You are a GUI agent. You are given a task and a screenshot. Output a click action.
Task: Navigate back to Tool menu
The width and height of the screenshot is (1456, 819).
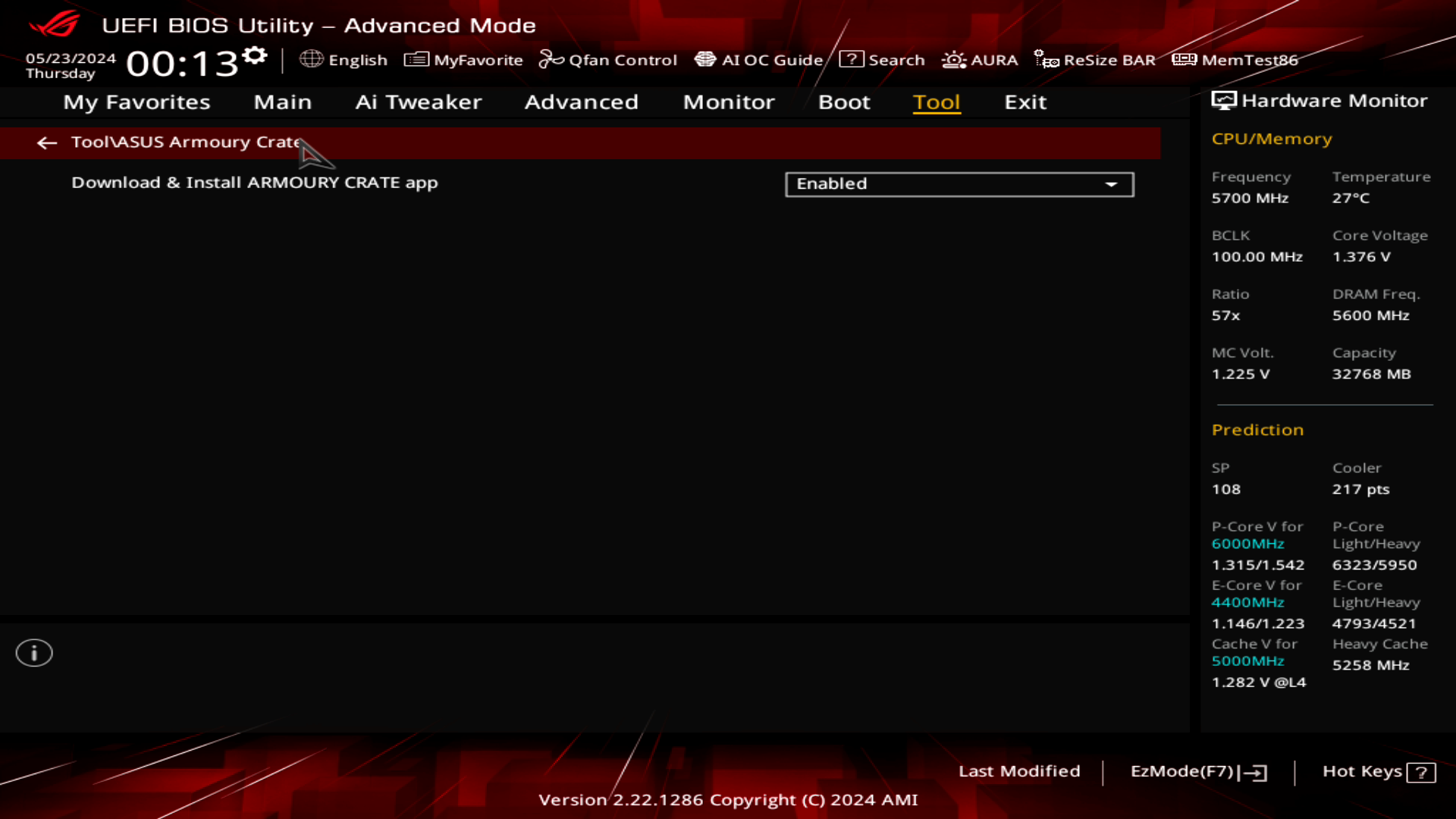[46, 141]
